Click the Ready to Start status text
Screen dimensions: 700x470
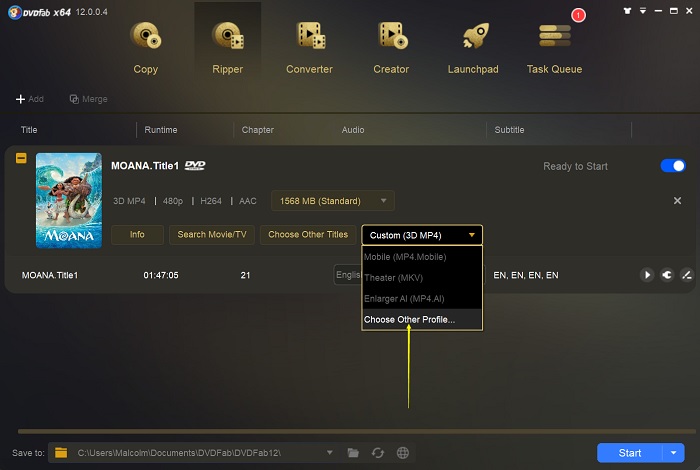[x=575, y=166]
